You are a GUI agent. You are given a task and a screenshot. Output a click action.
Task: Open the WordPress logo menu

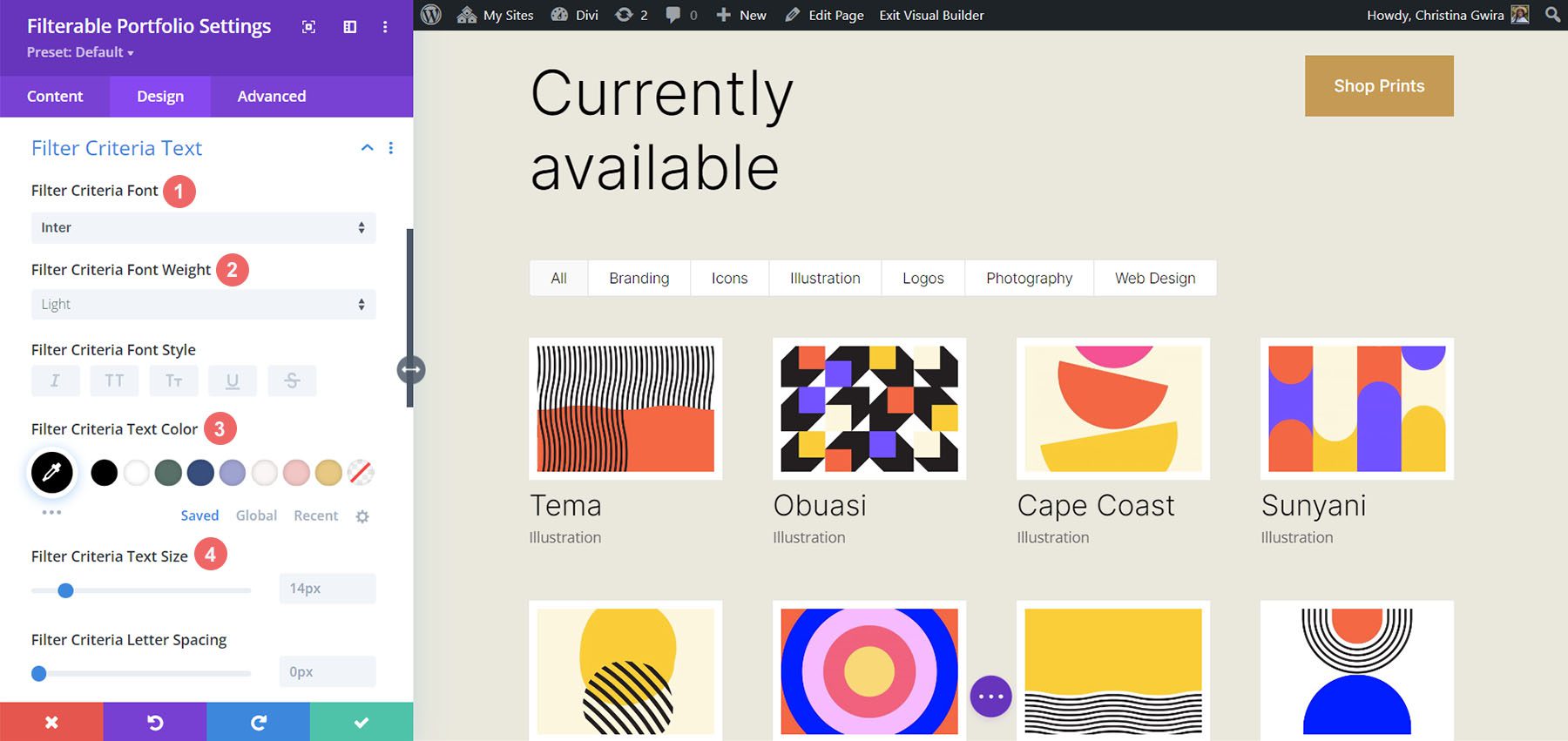[x=431, y=15]
